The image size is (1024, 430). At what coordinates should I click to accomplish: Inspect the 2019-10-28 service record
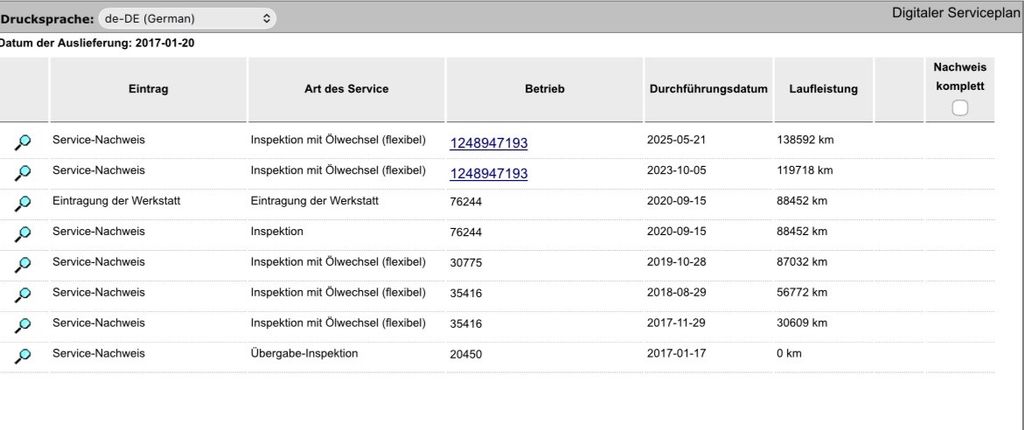coord(23,264)
